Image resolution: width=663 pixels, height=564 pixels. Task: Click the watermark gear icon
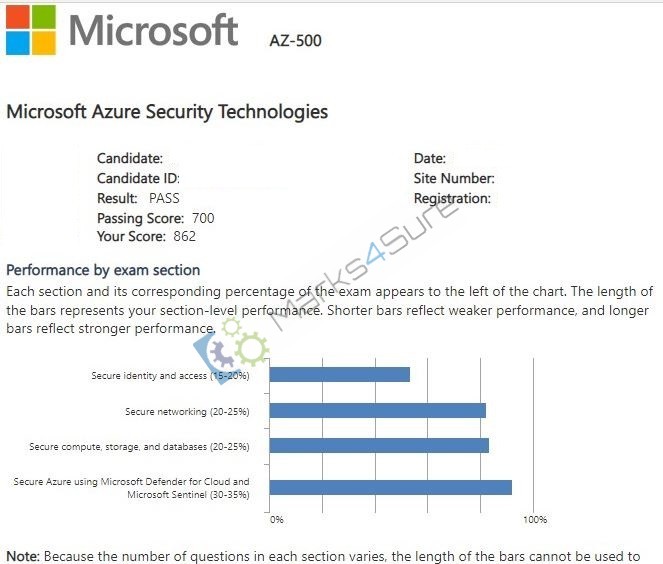tap(230, 351)
